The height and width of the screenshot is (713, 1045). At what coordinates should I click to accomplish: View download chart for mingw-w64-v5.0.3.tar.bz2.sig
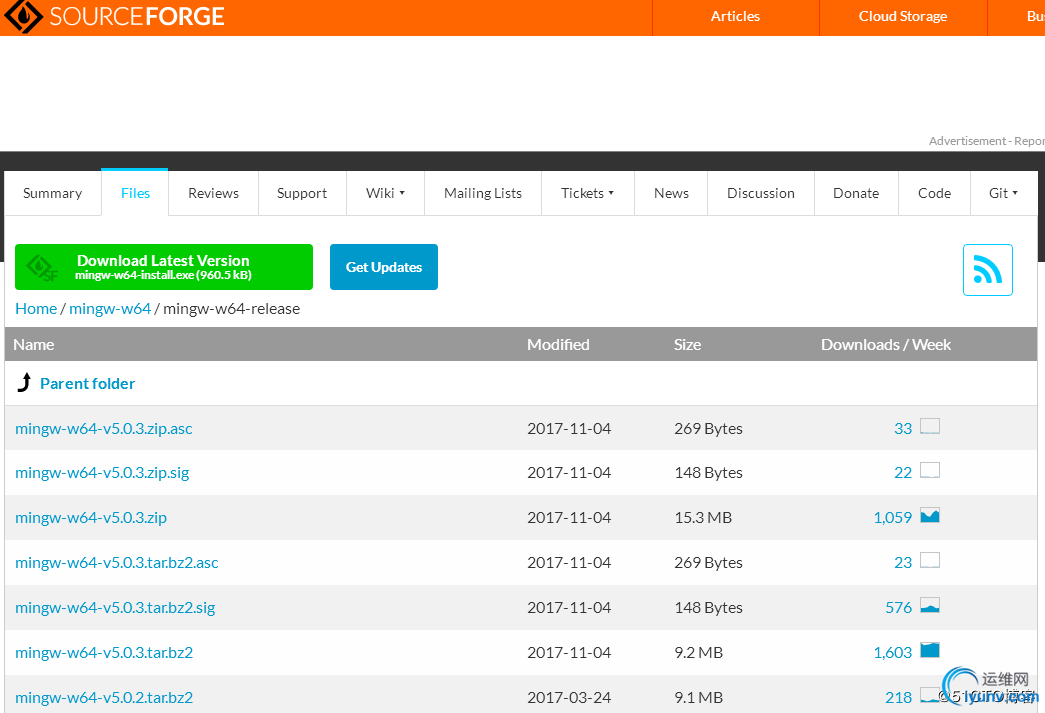[x=930, y=606]
